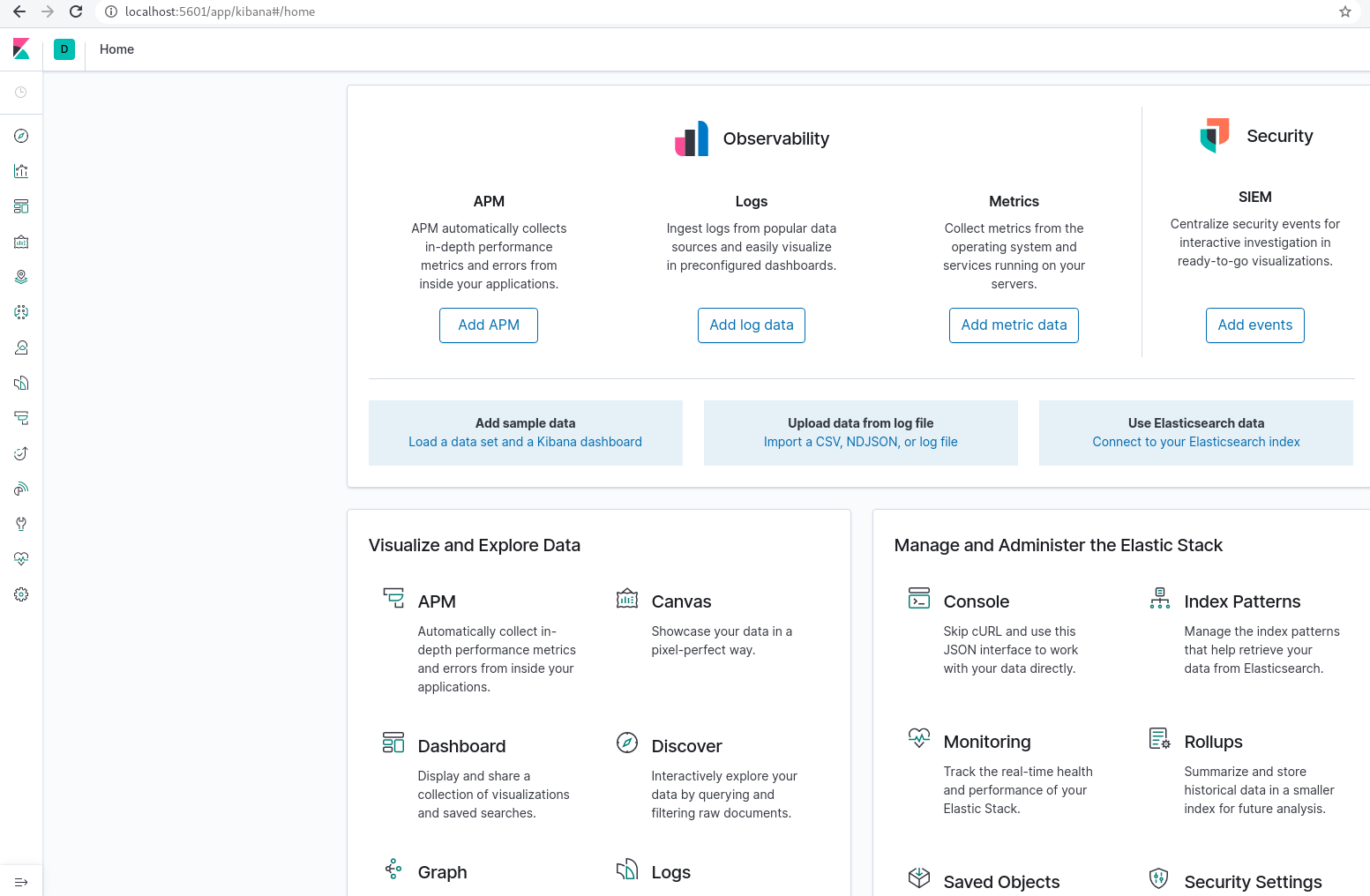Viewport: 1370px width, 896px height.
Task: Click the Add sample data title
Action: click(525, 423)
